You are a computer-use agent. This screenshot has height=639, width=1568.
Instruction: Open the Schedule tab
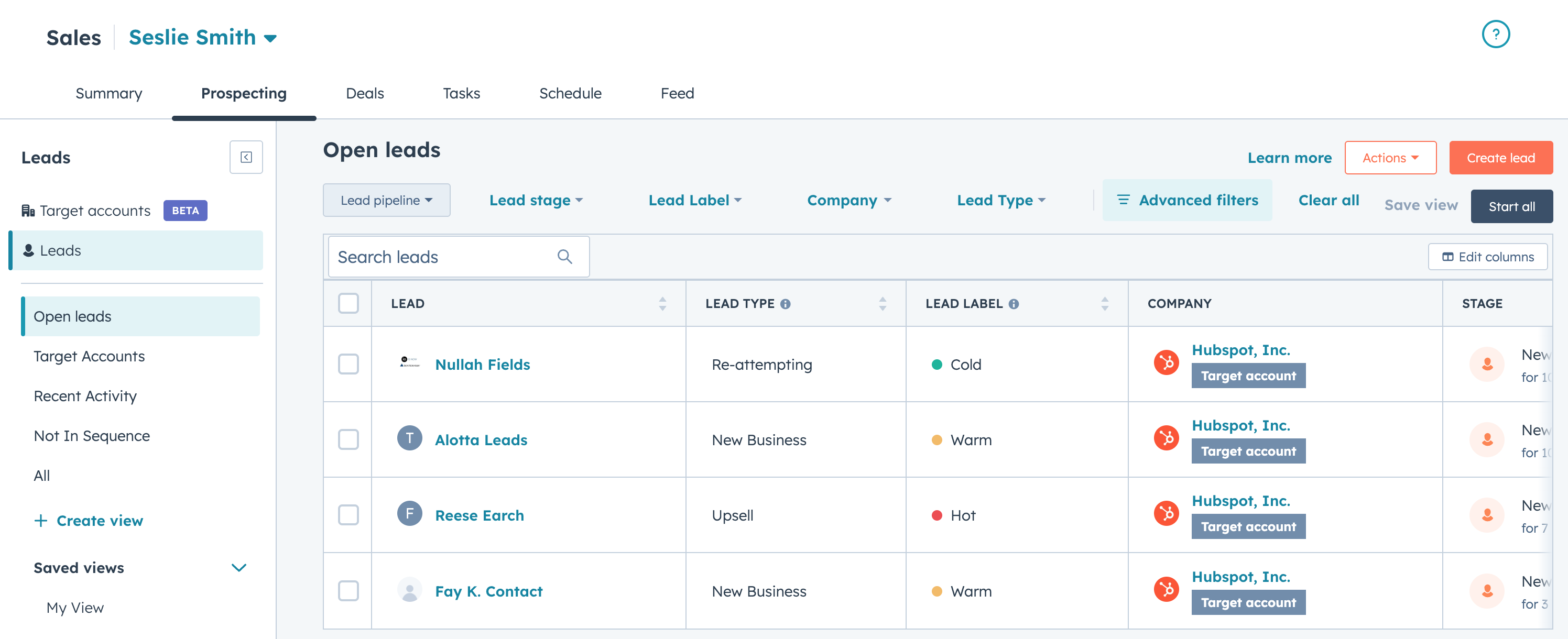(x=570, y=93)
